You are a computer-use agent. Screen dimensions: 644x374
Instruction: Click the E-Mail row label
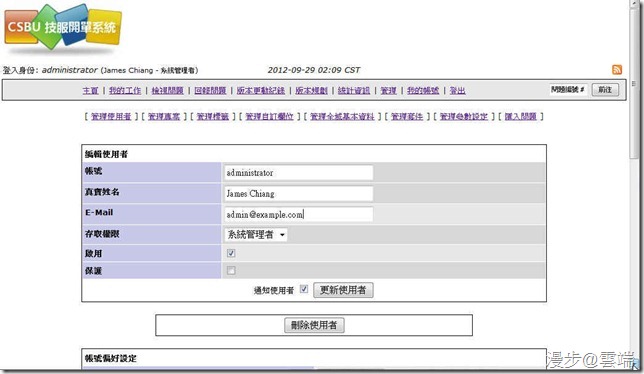coord(99,213)
